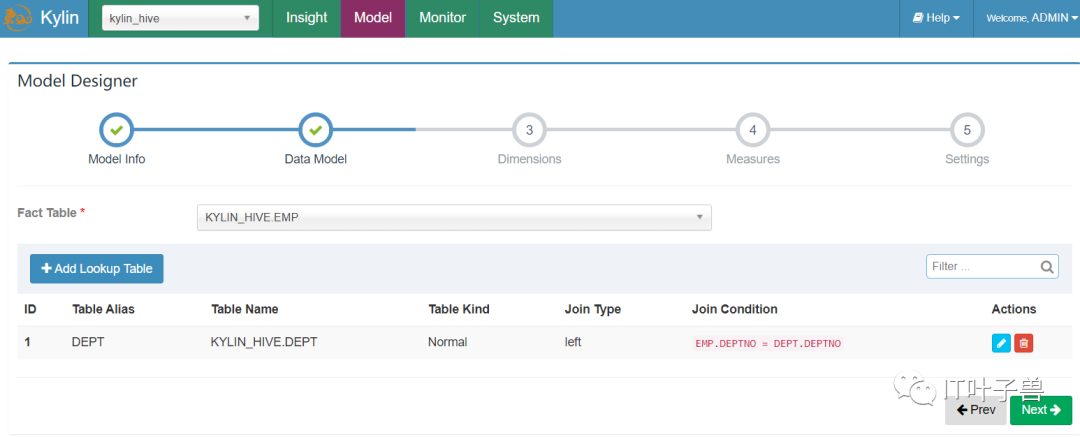Click Add Lookup Table button
Image resolution: width=1080 pixels, height=437 pixels.
tap(96, 269)
